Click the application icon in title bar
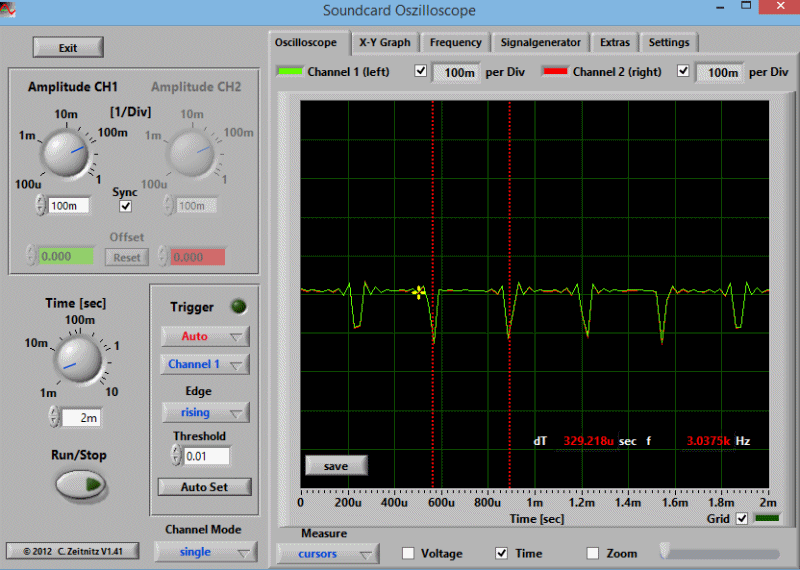Viewport: 800px width, 570px height. click(x=8, y=10)
